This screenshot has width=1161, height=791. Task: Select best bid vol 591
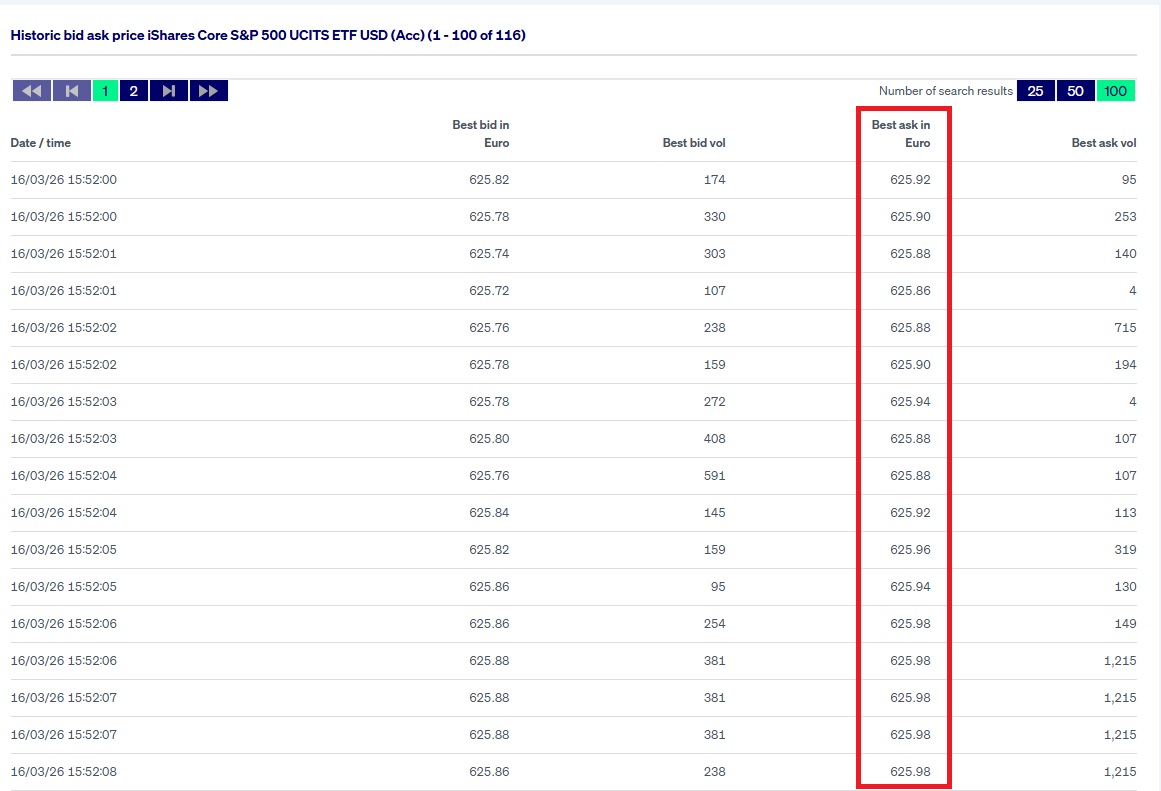pos(715,475)
